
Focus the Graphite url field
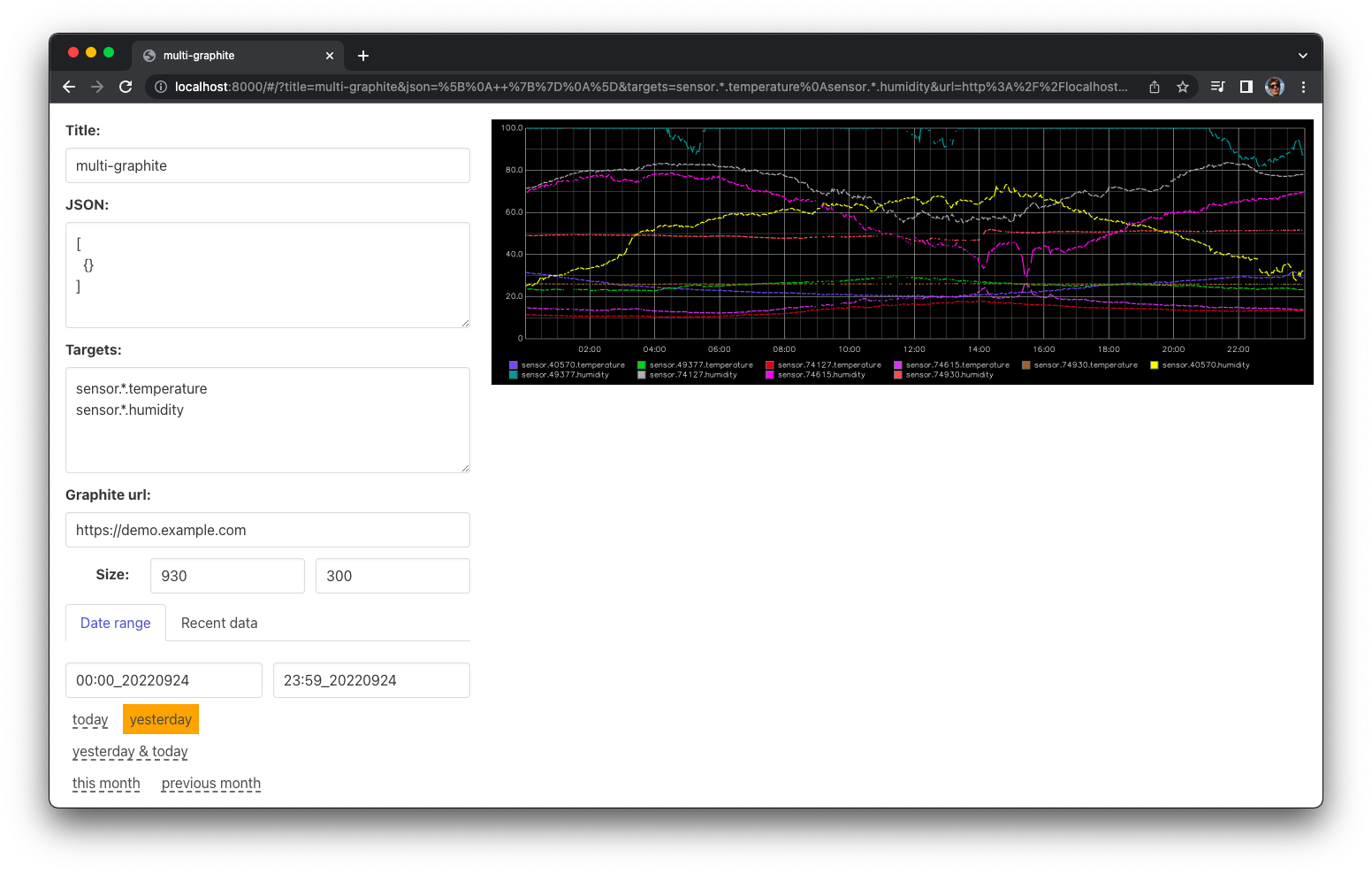tap(268, 530)
